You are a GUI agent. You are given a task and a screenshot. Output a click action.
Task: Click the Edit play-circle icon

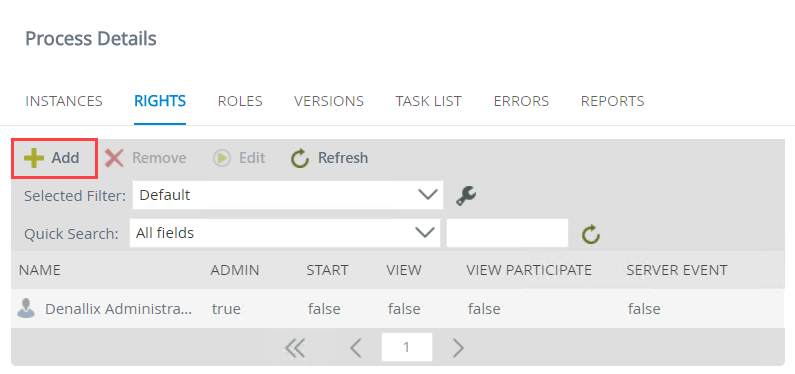tap(222, 158)
